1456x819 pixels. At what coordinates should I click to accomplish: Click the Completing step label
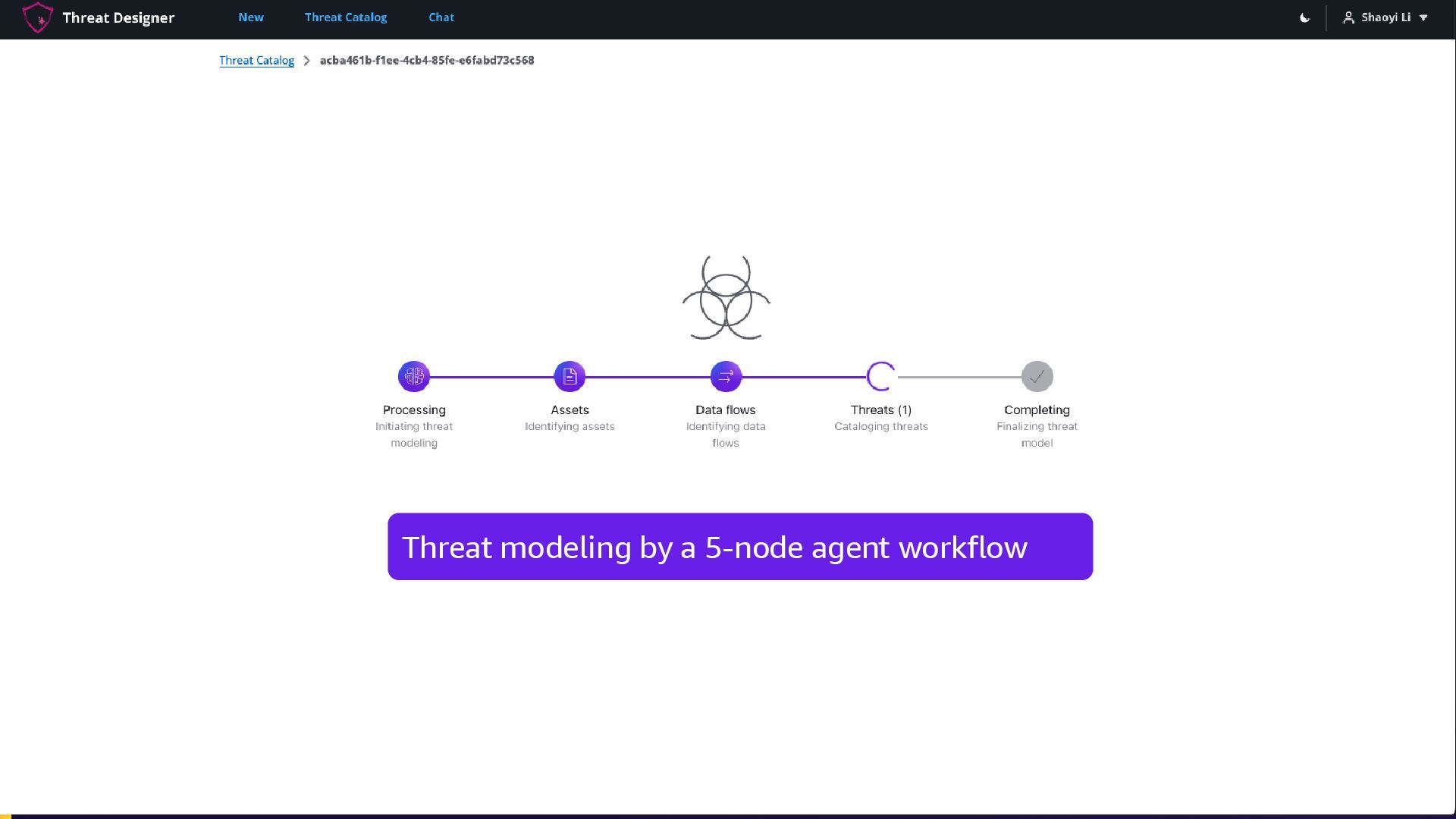(1037, 409)
